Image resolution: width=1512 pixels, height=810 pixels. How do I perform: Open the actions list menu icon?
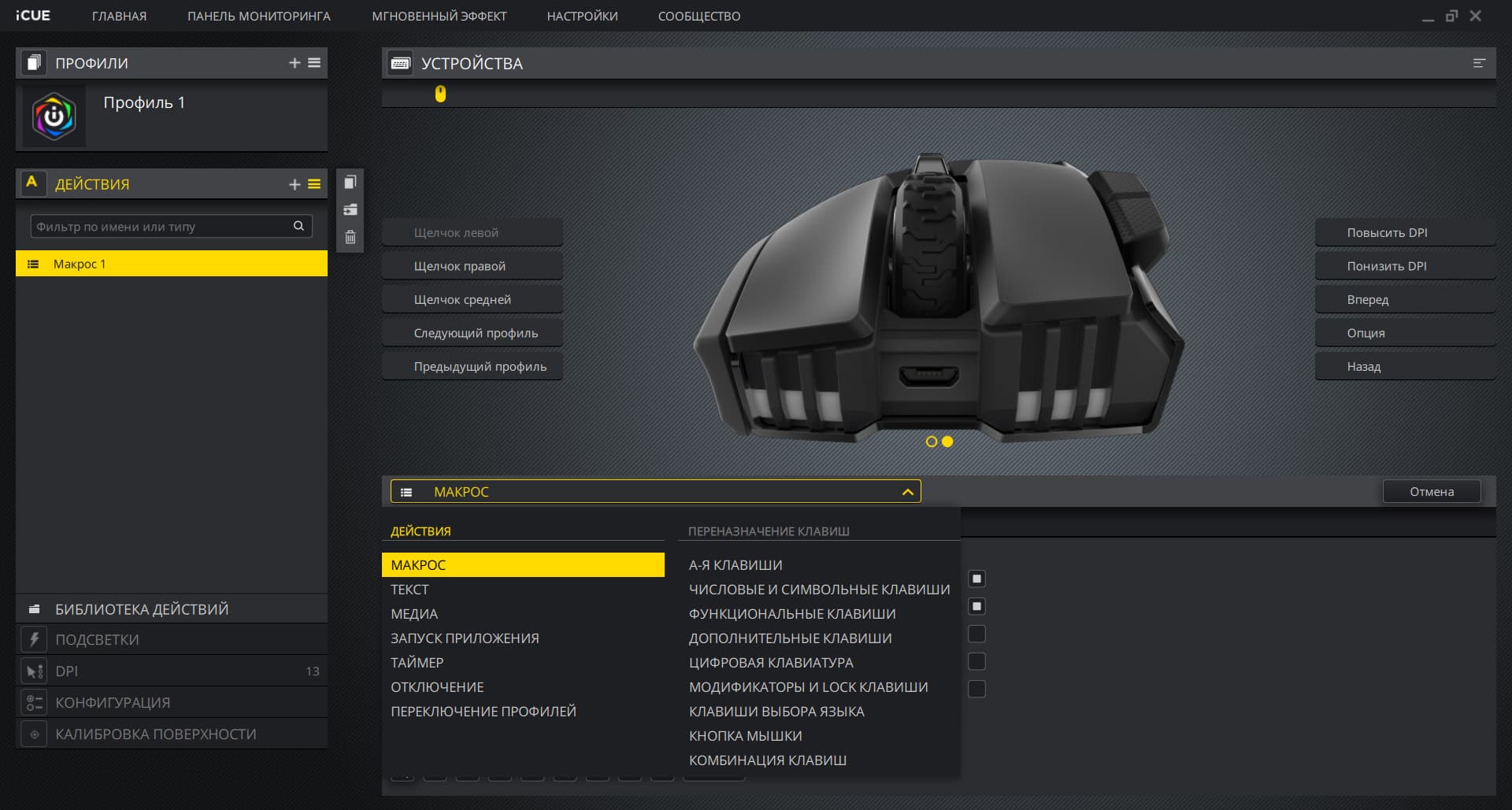[314, 184]
